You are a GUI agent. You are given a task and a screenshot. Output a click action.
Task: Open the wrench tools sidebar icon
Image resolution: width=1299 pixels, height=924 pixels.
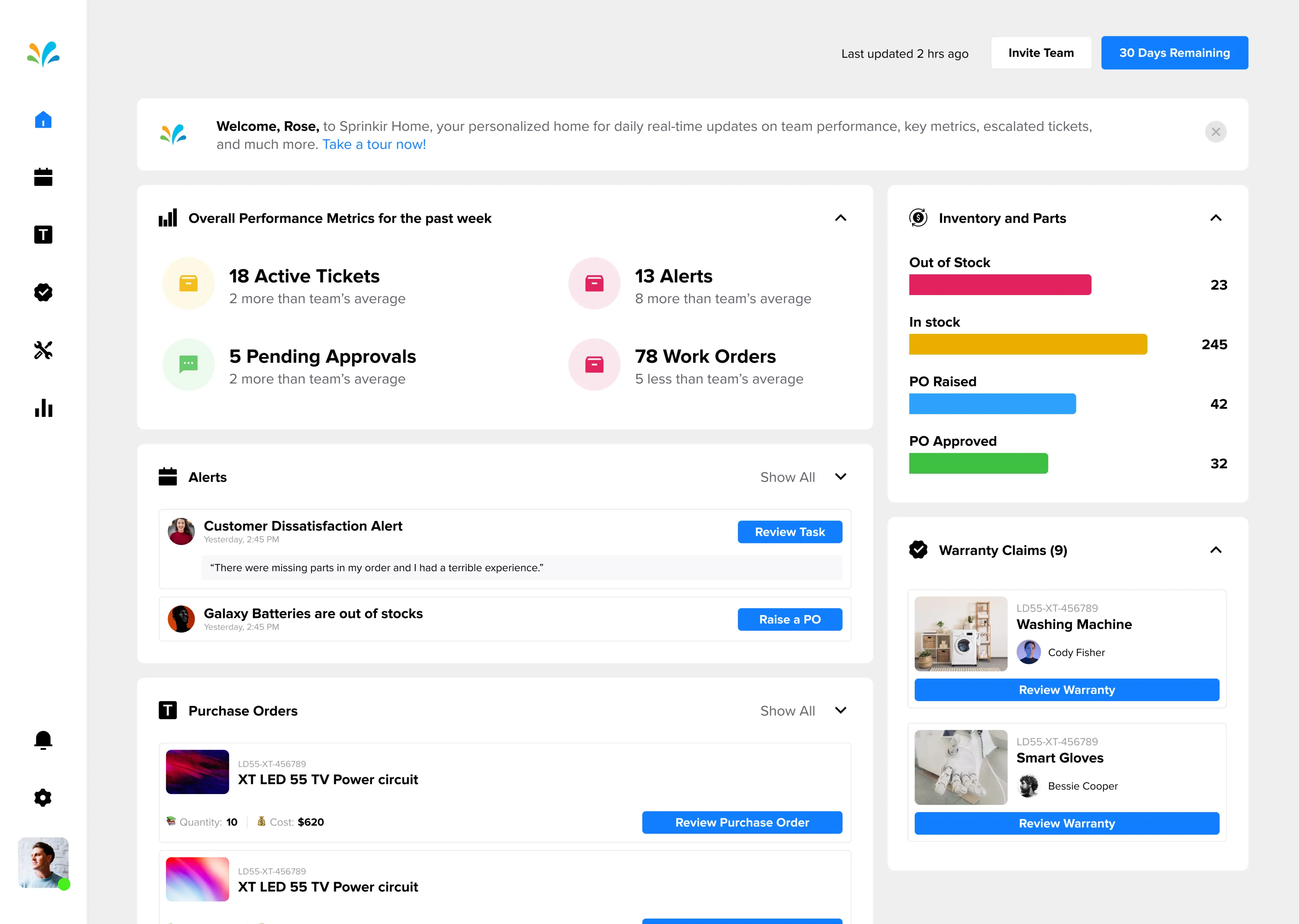coord(43,350)
